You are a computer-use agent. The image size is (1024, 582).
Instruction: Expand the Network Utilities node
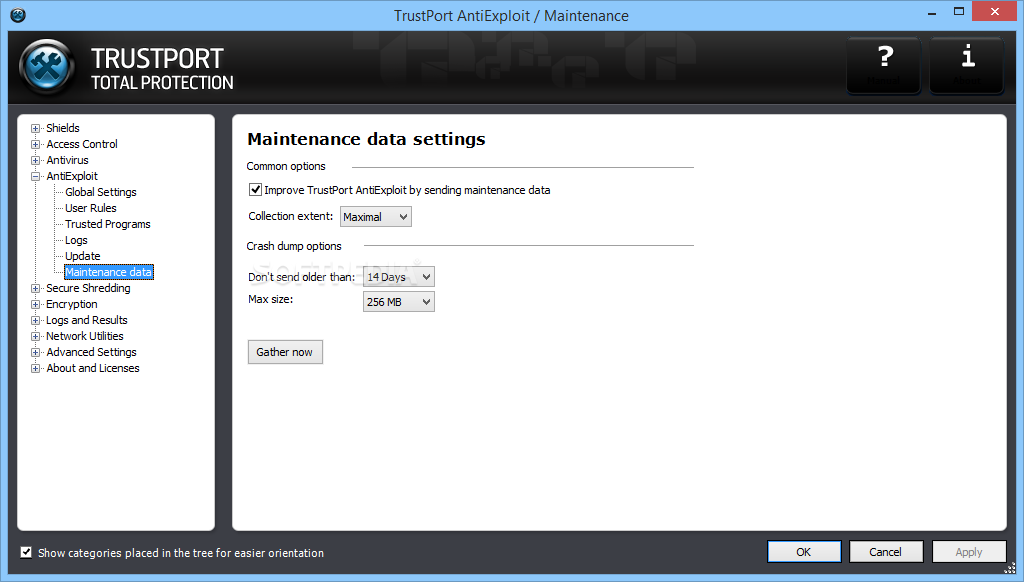35,336
